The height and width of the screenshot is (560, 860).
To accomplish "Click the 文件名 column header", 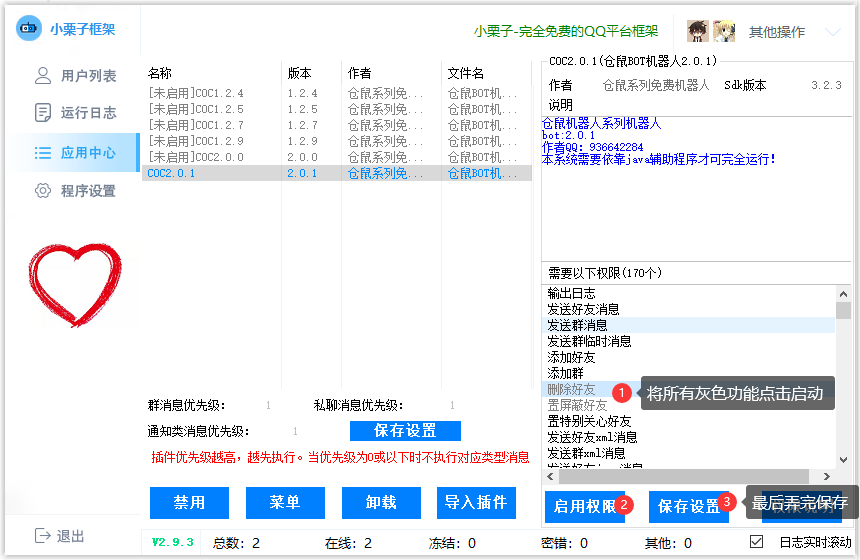I will (466, 73).
